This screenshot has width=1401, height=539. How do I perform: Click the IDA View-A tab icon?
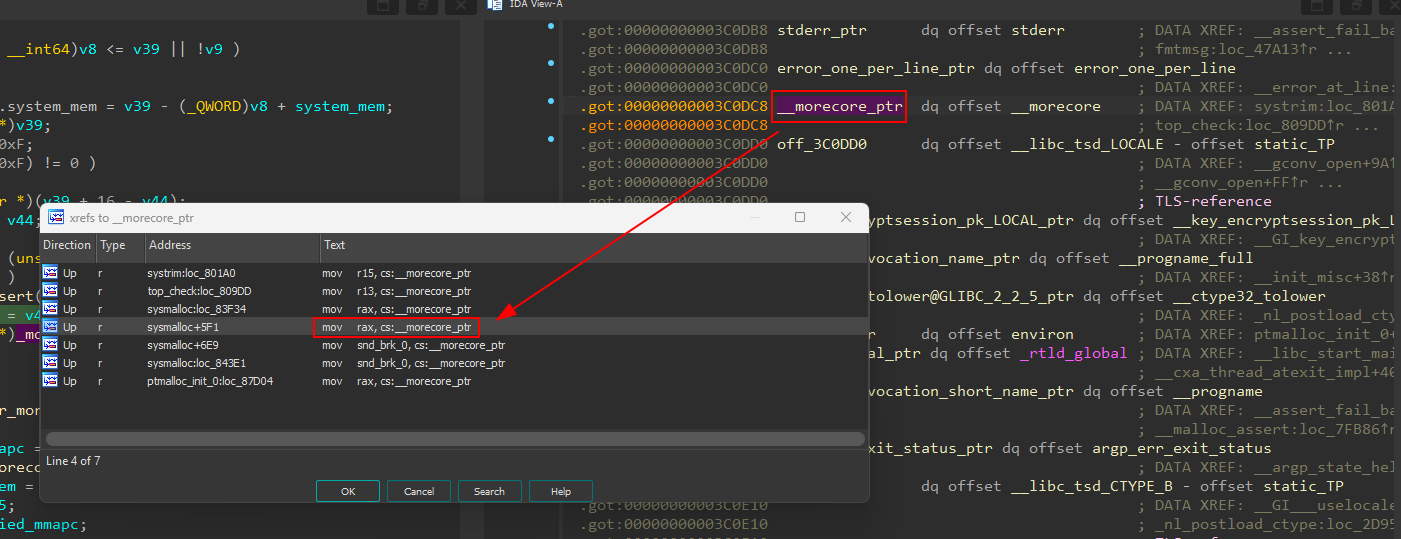click(x=493, y=5)
